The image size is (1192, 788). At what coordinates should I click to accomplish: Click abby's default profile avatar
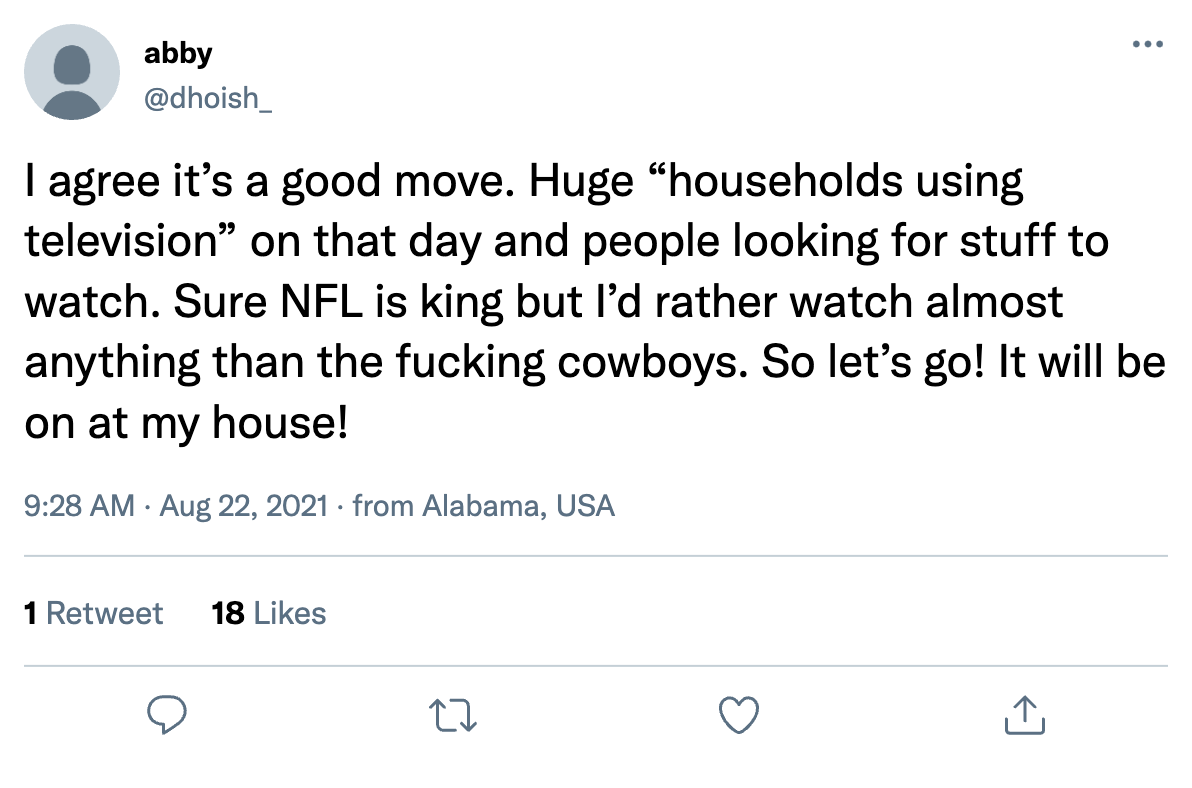pyautogui.click(x=71, y=72)
